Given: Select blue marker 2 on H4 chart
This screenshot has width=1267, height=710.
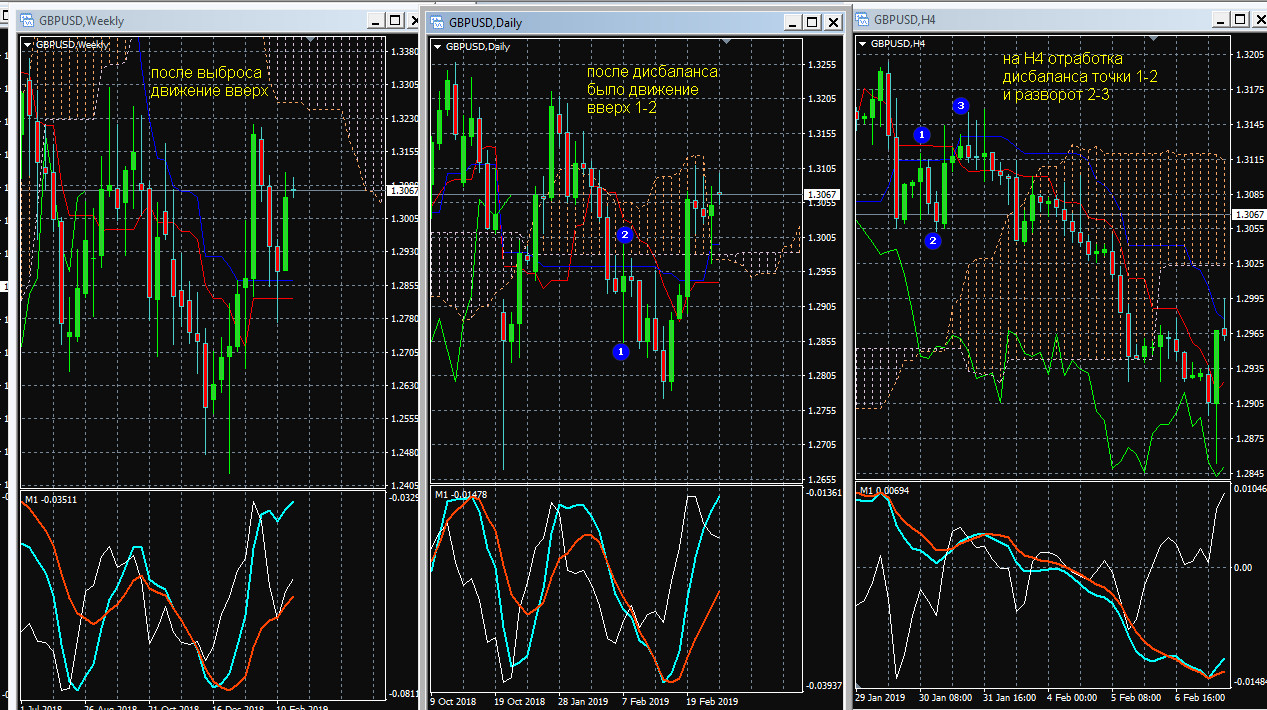Looking at the screenshot, I should 933,240.
